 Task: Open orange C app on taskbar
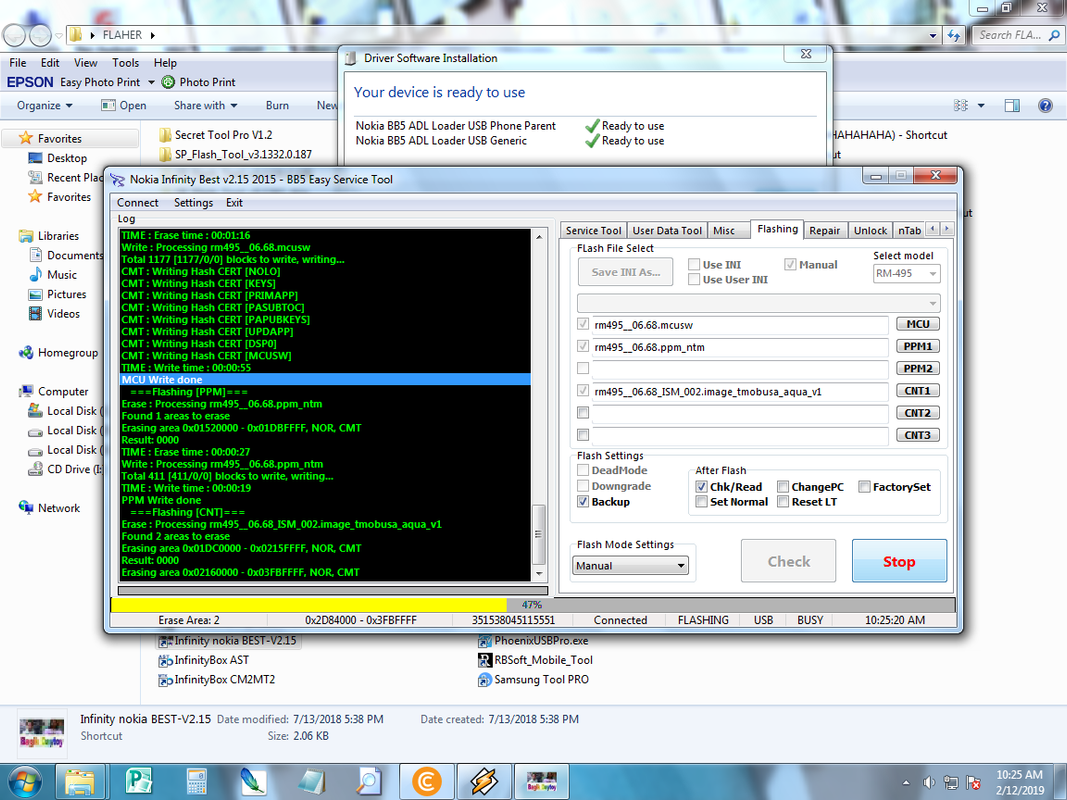point(426,782)
